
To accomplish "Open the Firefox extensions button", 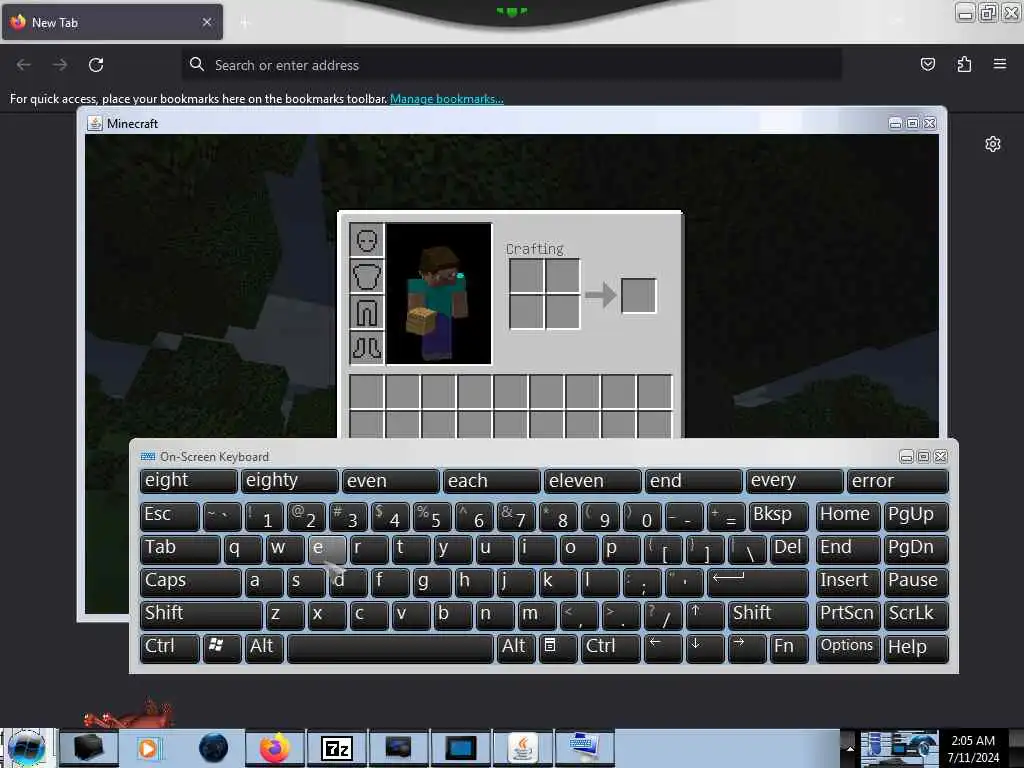I will coord(964,64).
